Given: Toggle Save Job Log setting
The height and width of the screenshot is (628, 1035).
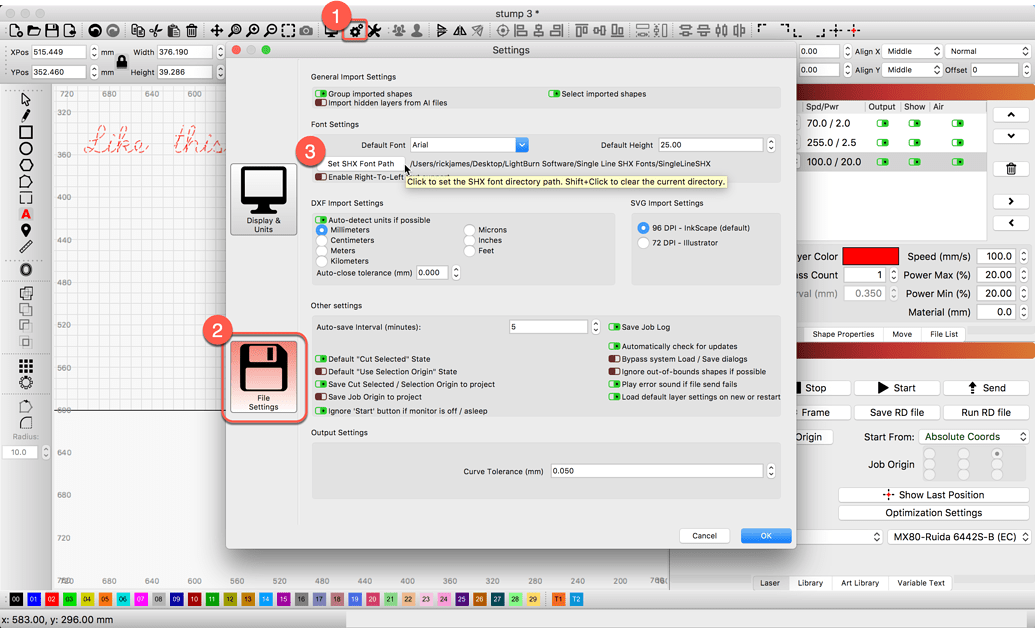Looking at the screenshot, I should click(614, 327).
